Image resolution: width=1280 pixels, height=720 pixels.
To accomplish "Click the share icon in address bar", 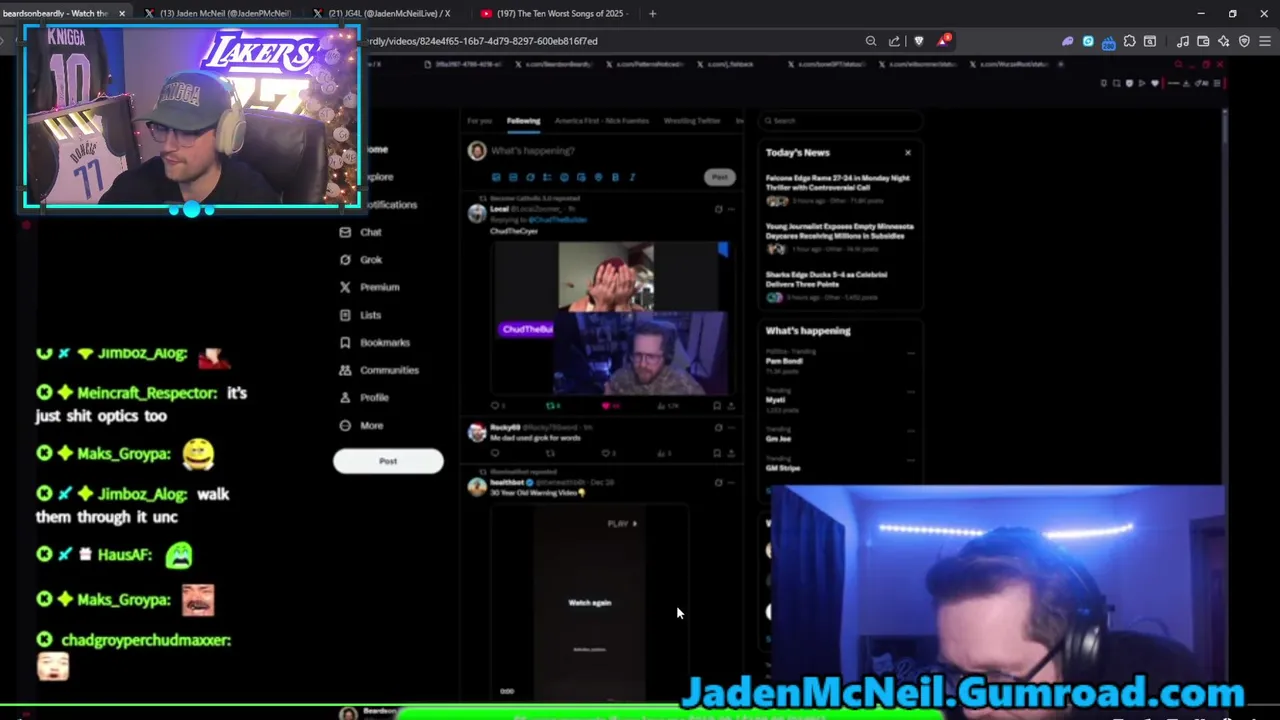I will pyautogui.click(x=894, y=41).
